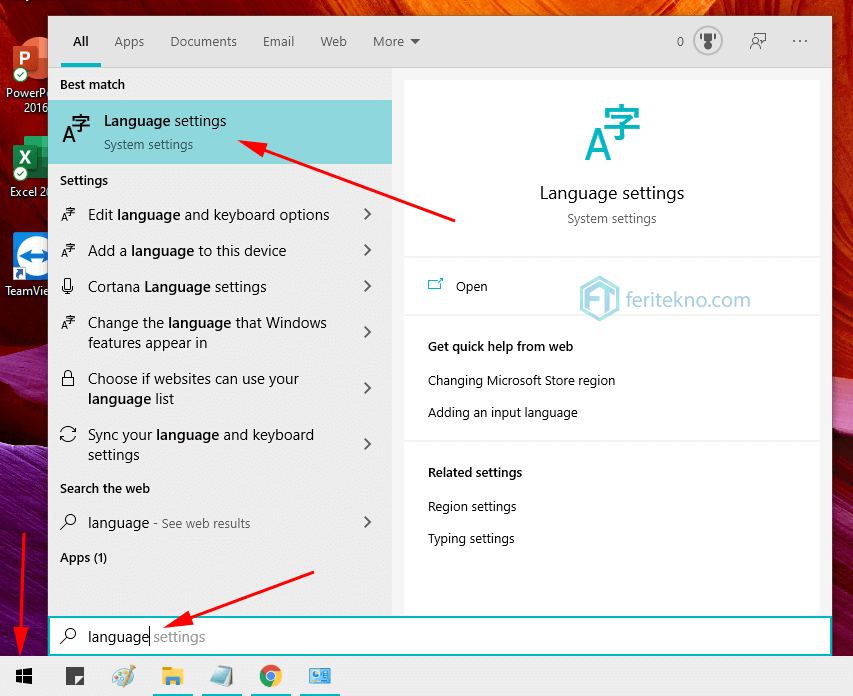Image resolution: width=853 pixels, height=696 pixels.
Task: Open the feedback person icon
Action: pos(758,41)
